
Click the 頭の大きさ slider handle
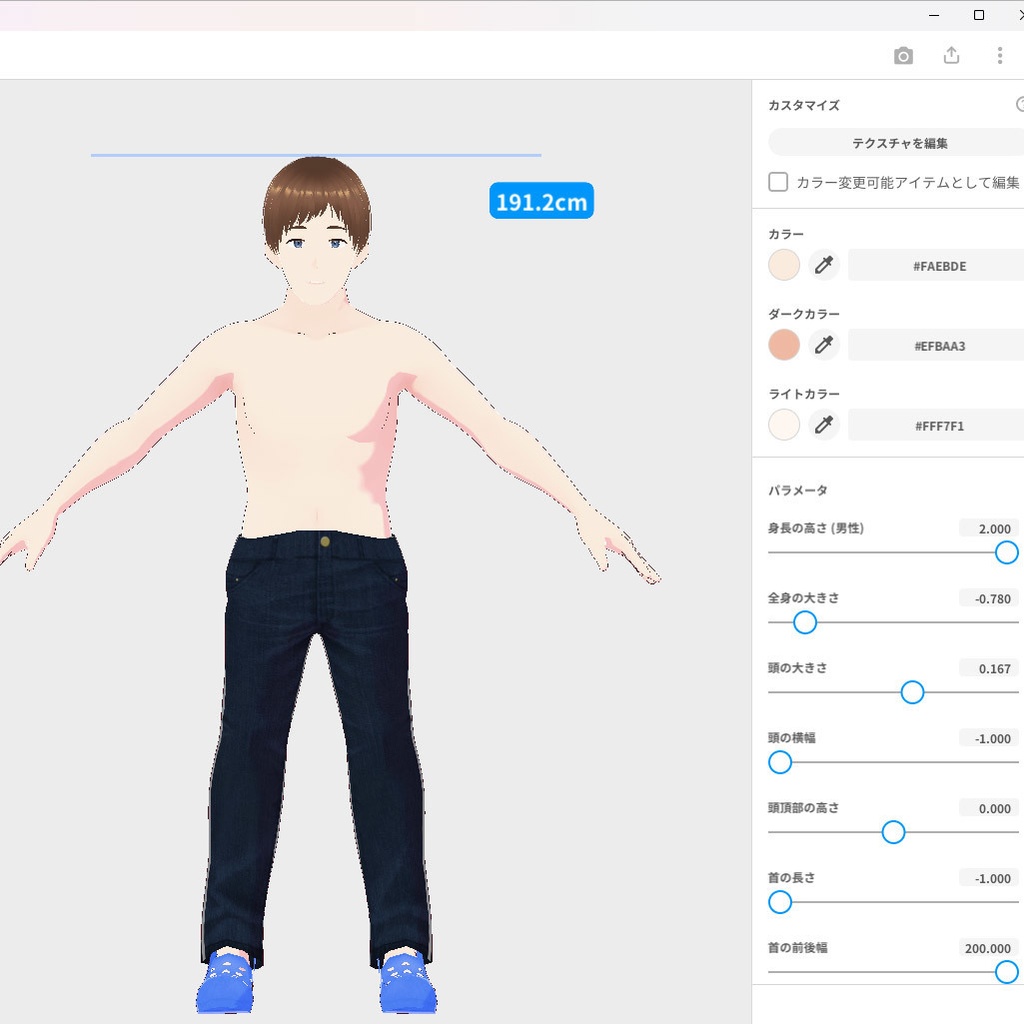tap(912, 692)
